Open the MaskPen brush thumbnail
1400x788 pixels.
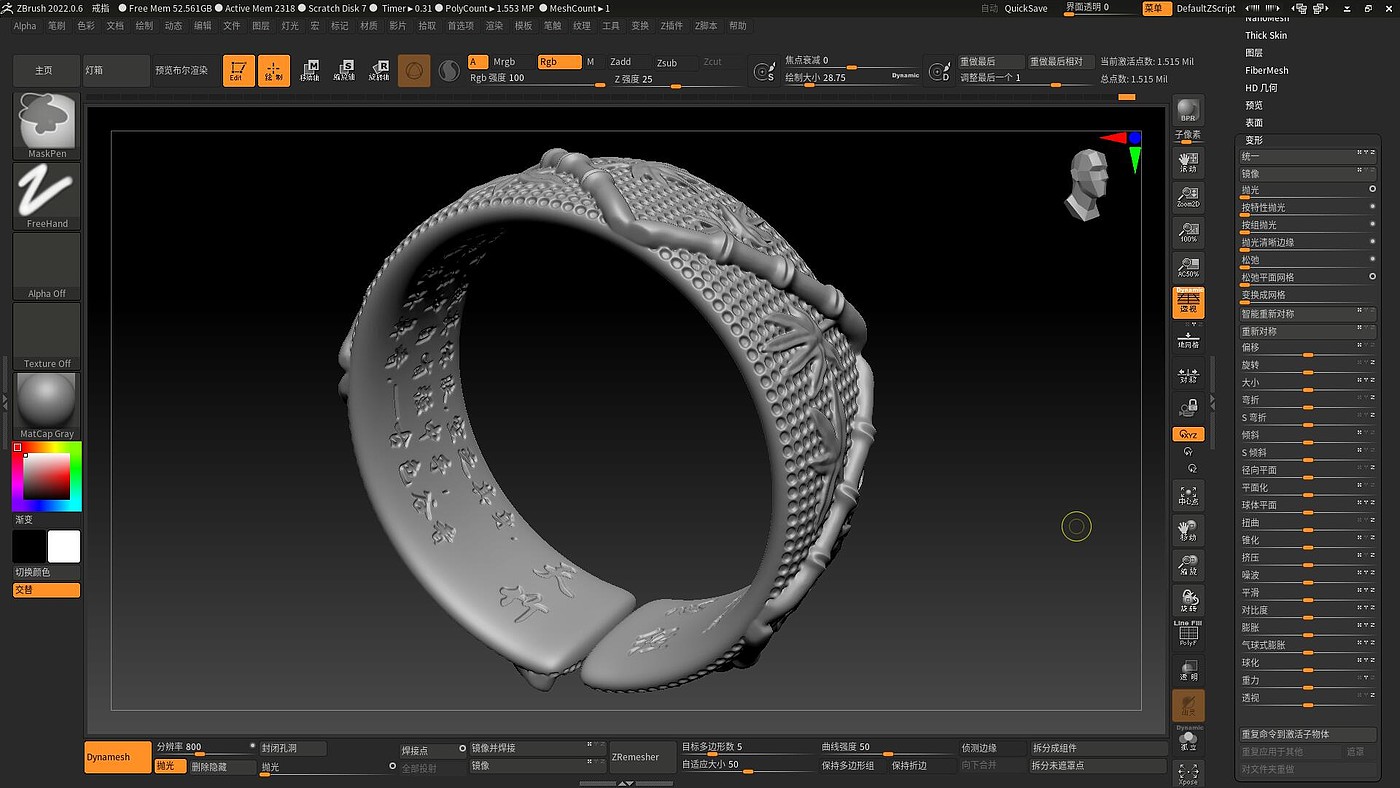pos(47,125)
